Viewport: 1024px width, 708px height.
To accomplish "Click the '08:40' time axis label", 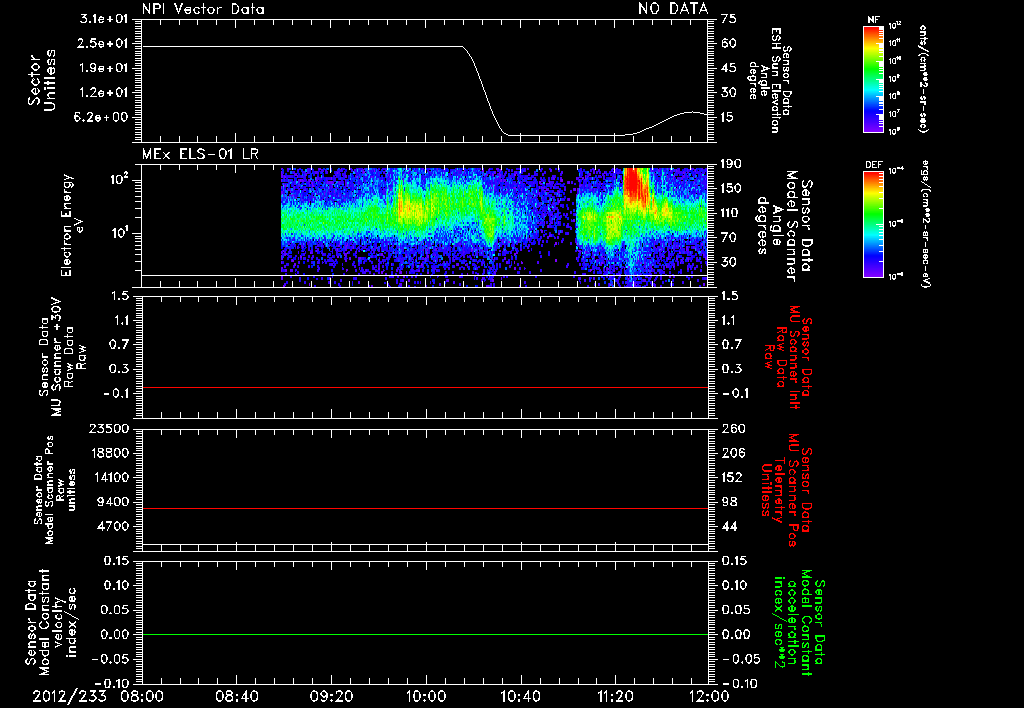I will pos(236,696).
